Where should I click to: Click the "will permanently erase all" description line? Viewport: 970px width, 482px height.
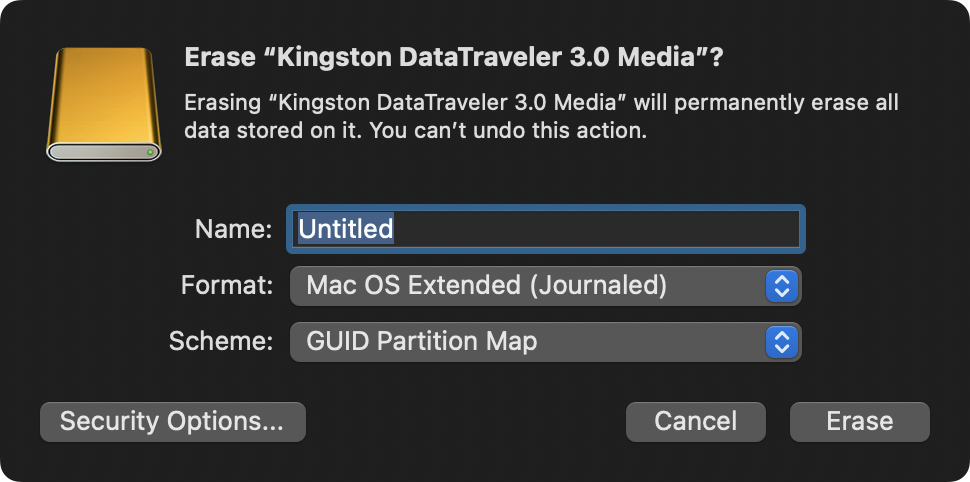[766, 103]
